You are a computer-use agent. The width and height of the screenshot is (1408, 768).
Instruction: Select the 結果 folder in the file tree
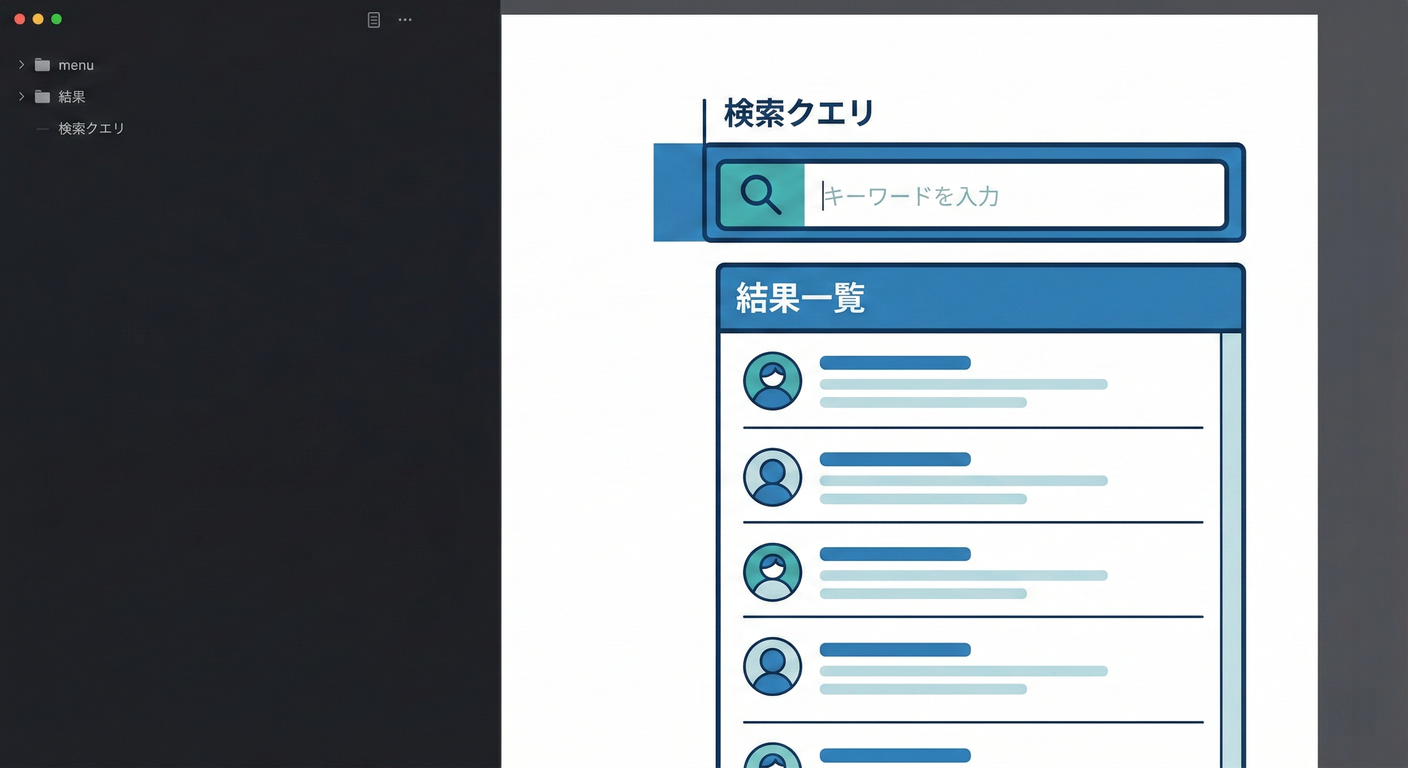click(71, 96)
